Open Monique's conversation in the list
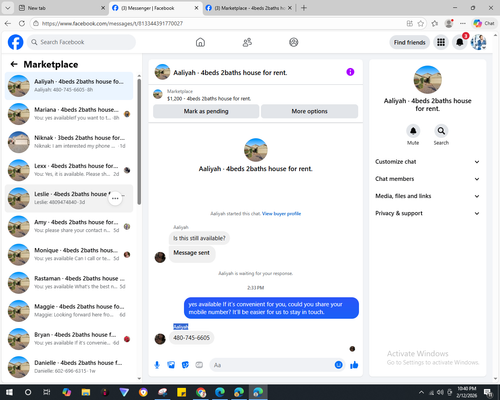This screenshot has height=400, width=500. point(69,254)
